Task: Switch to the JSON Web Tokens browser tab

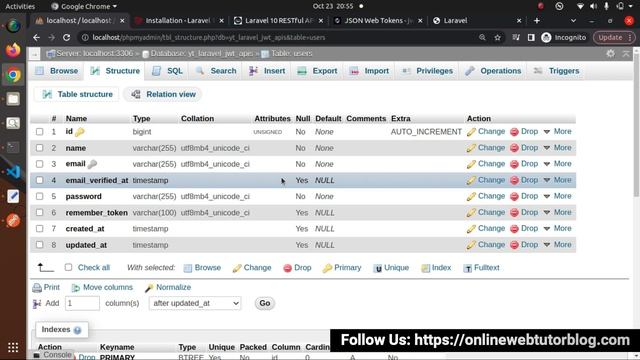Action: coord(377,20)
